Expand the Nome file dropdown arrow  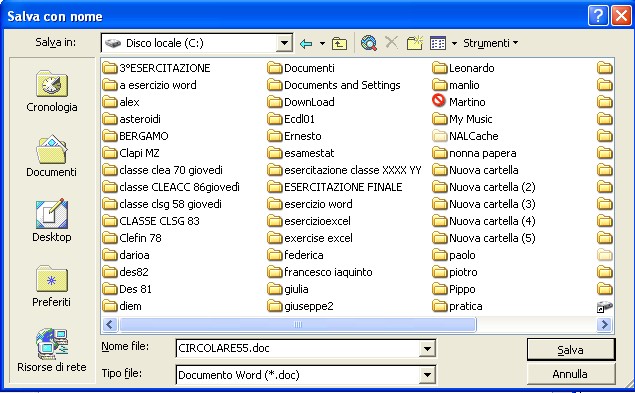(x=427, y=348)
